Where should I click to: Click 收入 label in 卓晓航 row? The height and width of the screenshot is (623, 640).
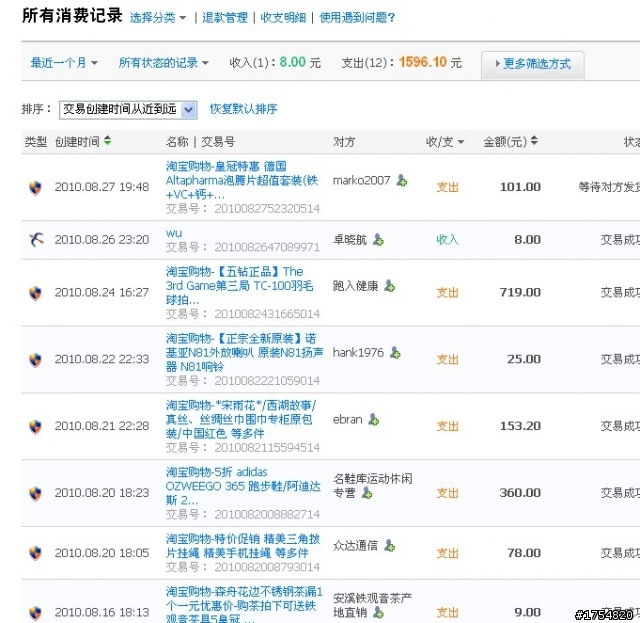447,240
